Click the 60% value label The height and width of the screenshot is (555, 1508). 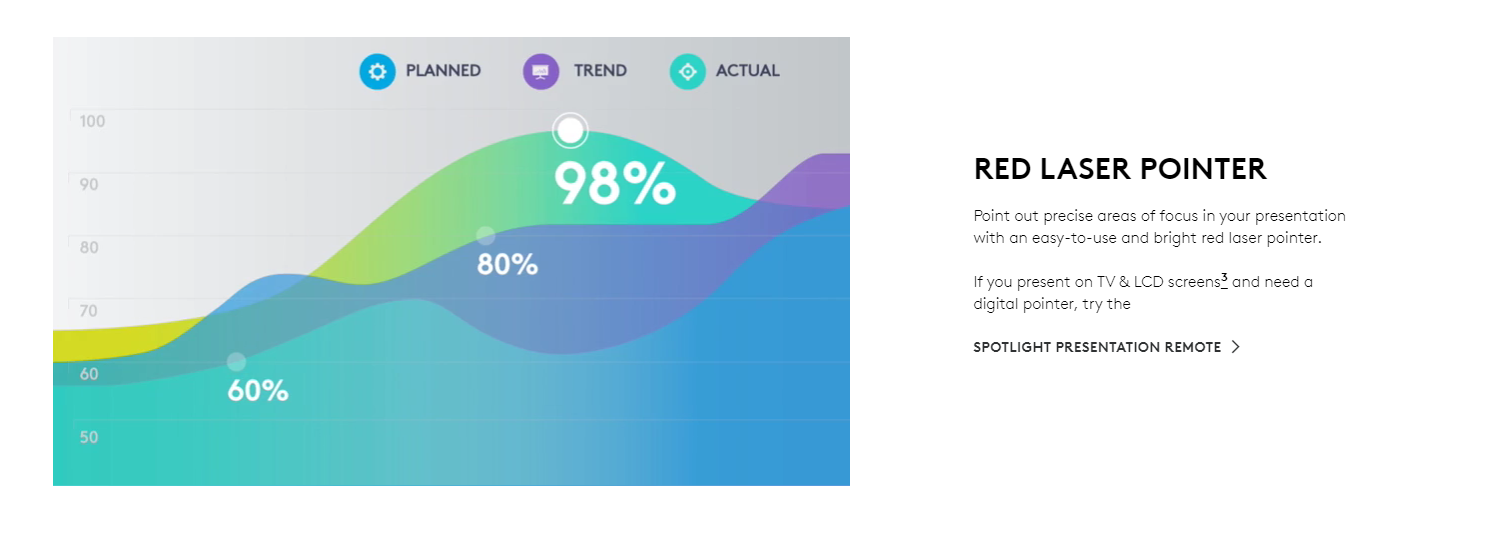point(258,391)
